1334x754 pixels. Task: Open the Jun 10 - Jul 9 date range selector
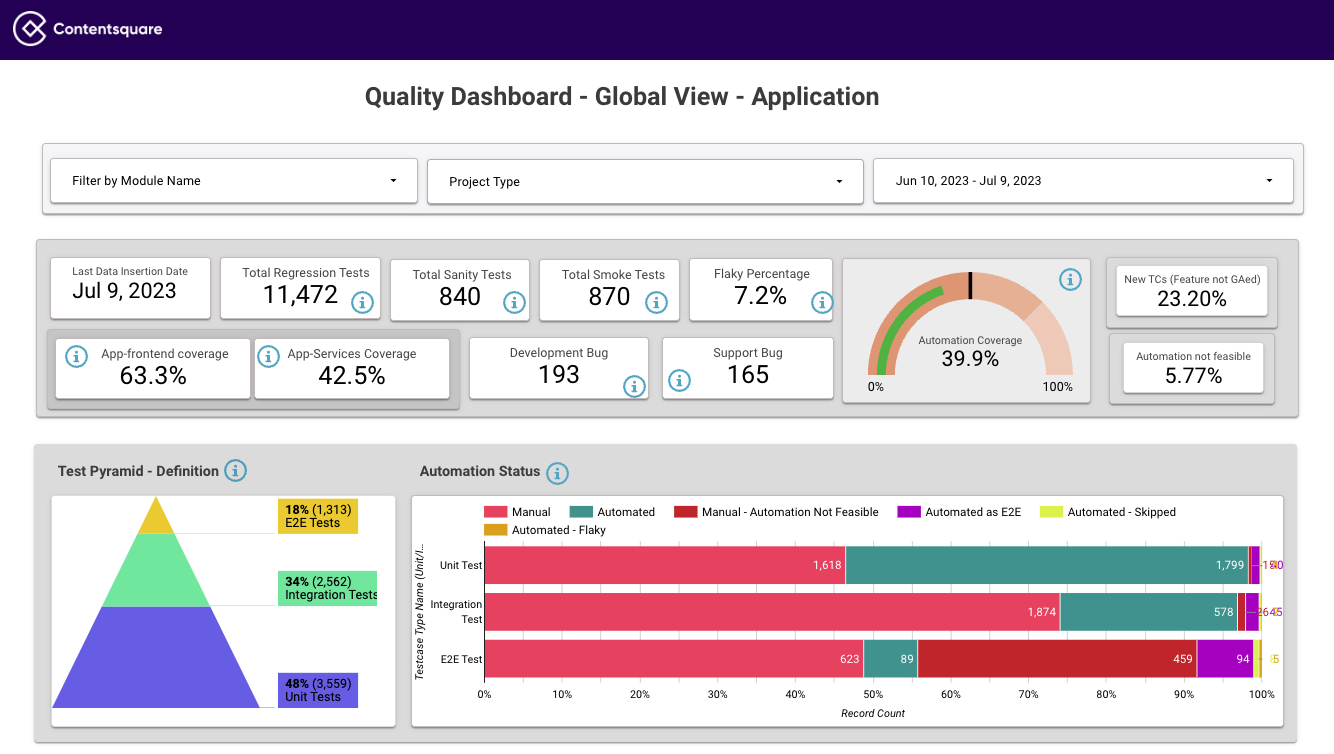point(1083,181)
